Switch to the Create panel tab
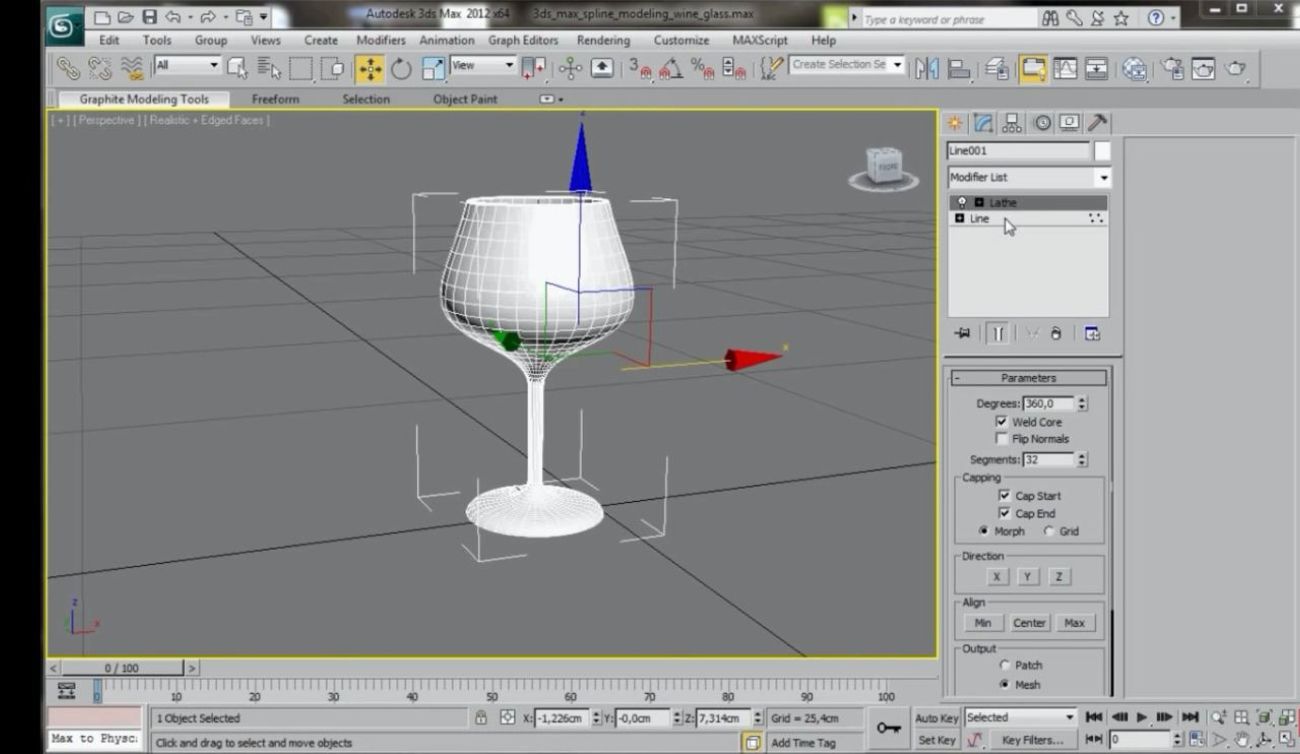The height and width of the screenshot is (754, 1300). (x=955, y=122)
